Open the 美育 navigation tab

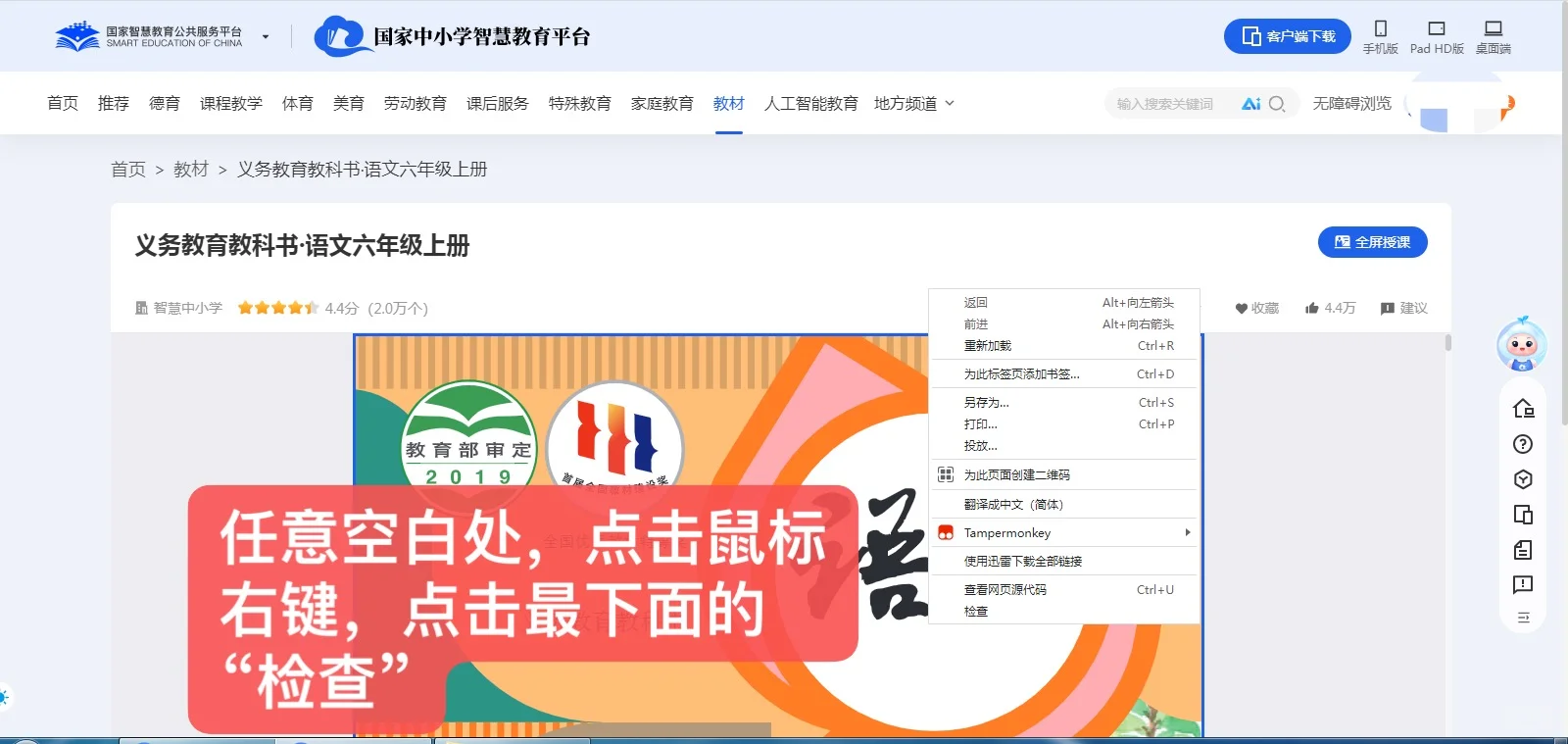pyautogui.click(x=349, y=103)
